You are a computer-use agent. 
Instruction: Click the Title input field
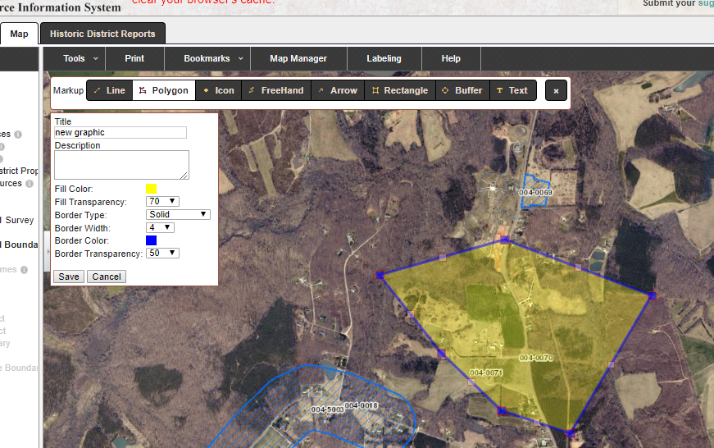(120, 132)
